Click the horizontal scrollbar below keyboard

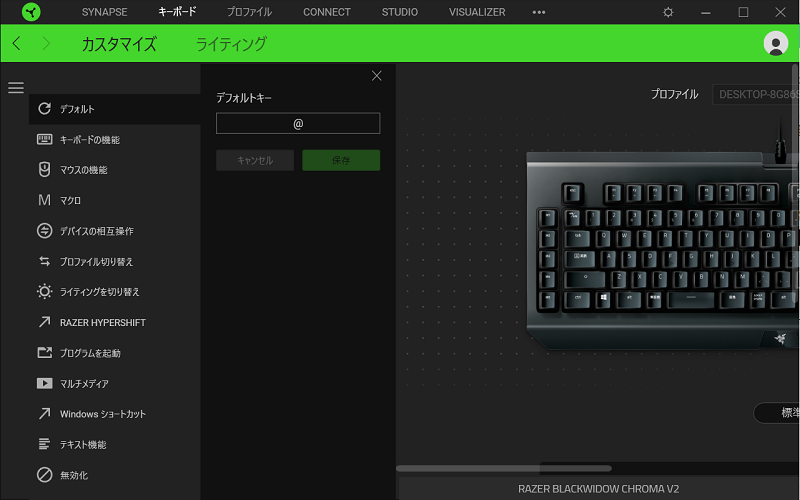(x=504, y=468)
